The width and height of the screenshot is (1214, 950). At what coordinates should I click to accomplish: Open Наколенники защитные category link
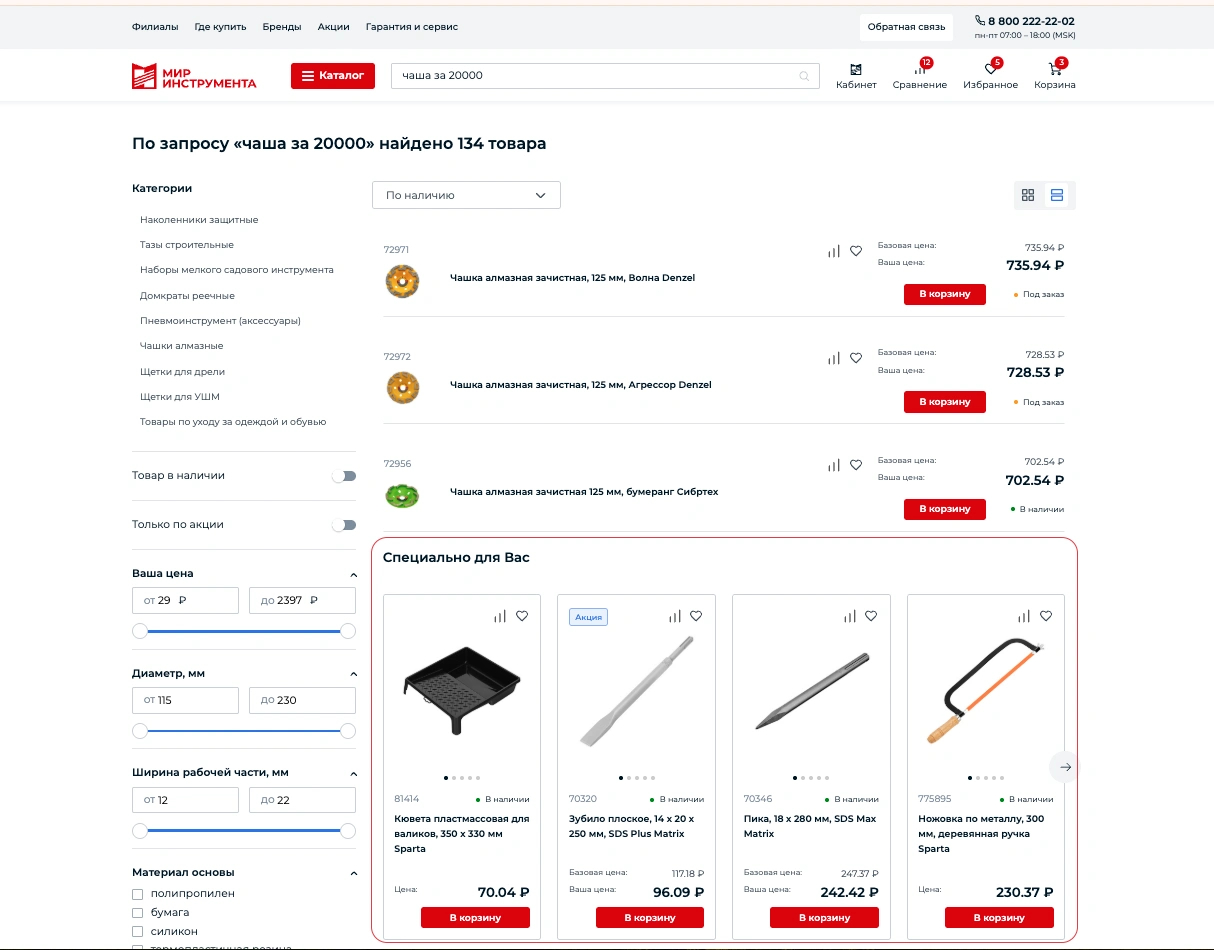199,219
